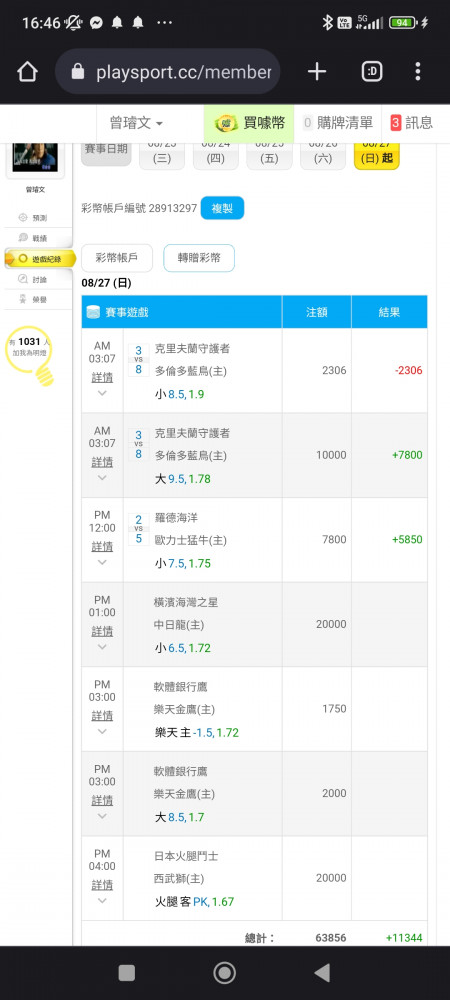Click the 轉贈彩幣 button

point(199,258)
